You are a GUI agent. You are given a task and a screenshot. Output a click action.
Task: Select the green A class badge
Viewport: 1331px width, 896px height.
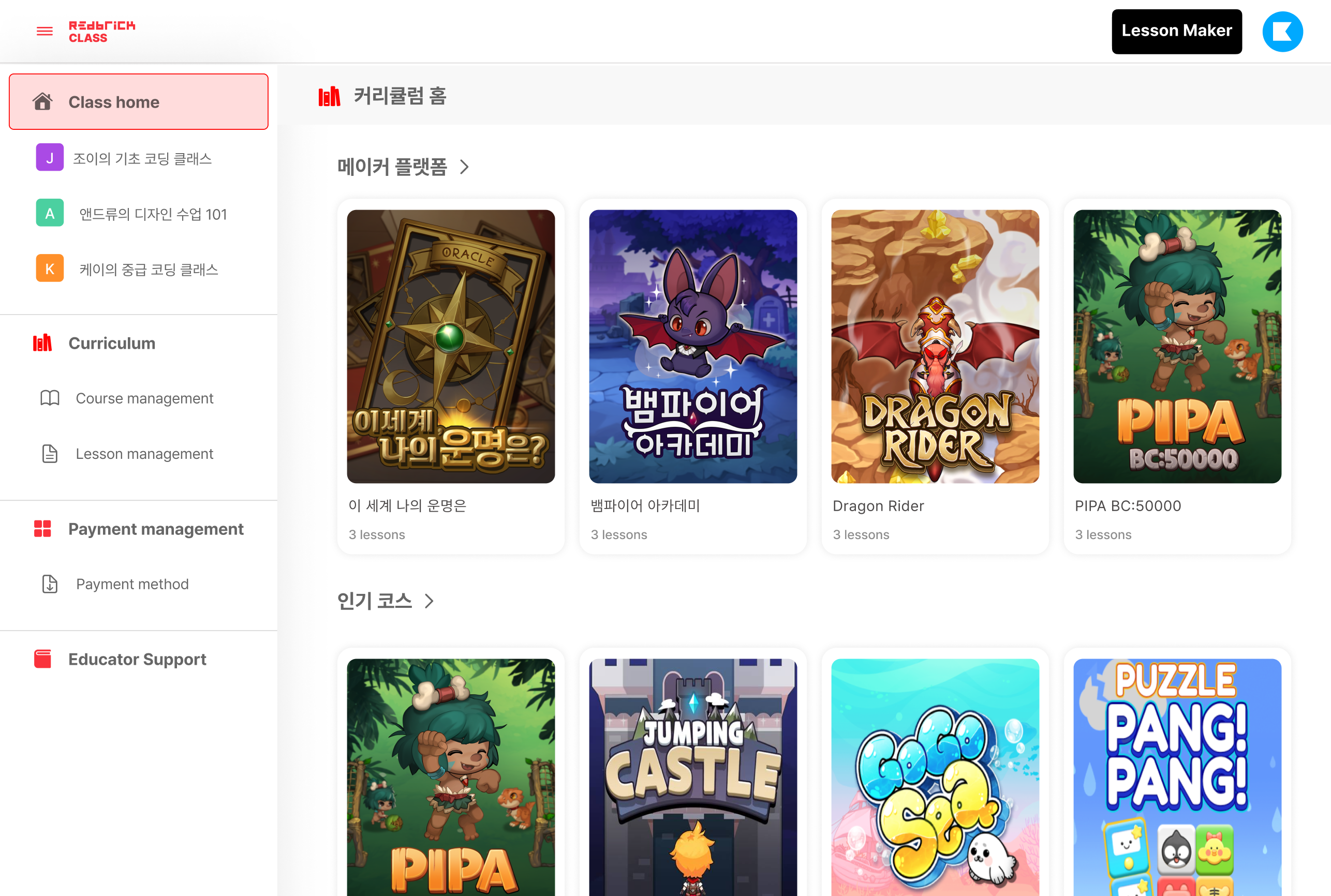[x=50, y=213]
